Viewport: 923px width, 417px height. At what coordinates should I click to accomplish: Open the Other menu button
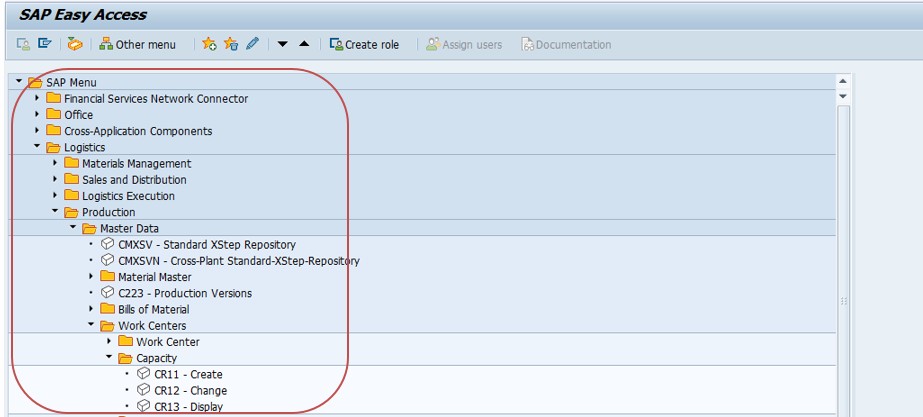pyautogui.click(x=137, y=44)
